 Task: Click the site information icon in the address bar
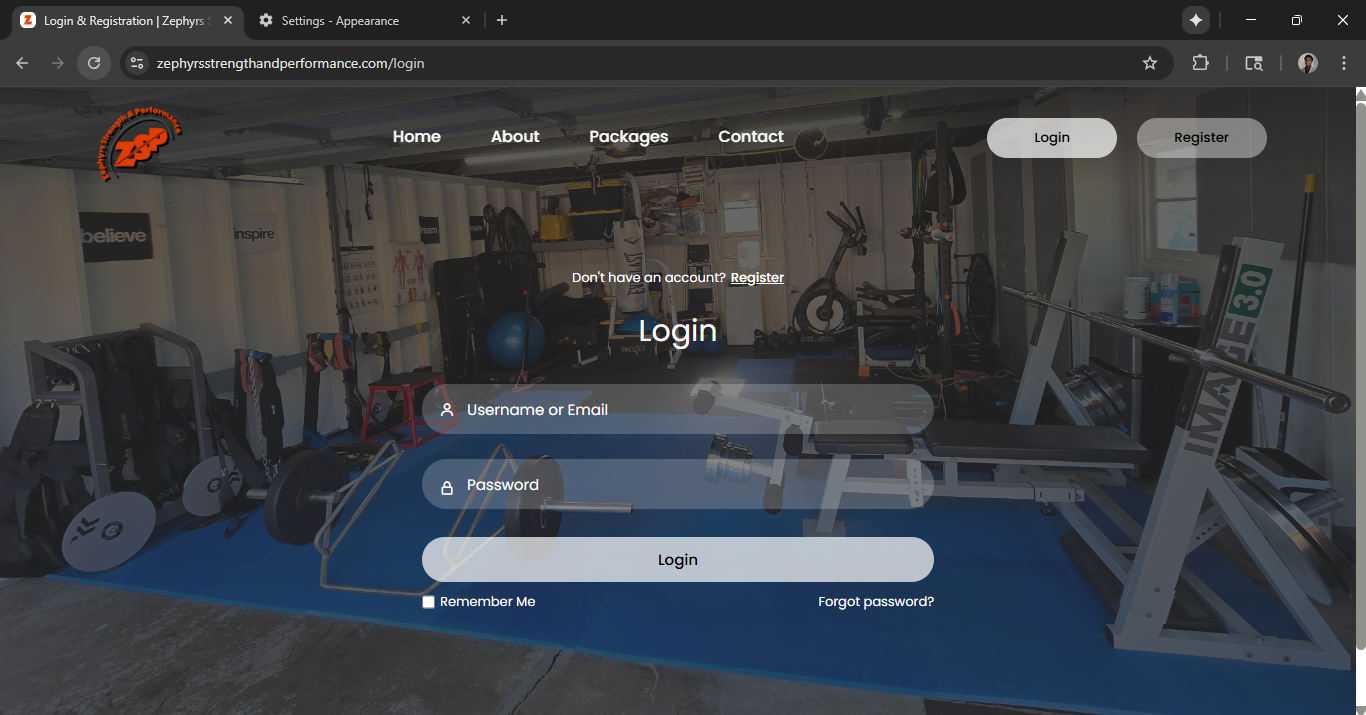pos(136,62)
